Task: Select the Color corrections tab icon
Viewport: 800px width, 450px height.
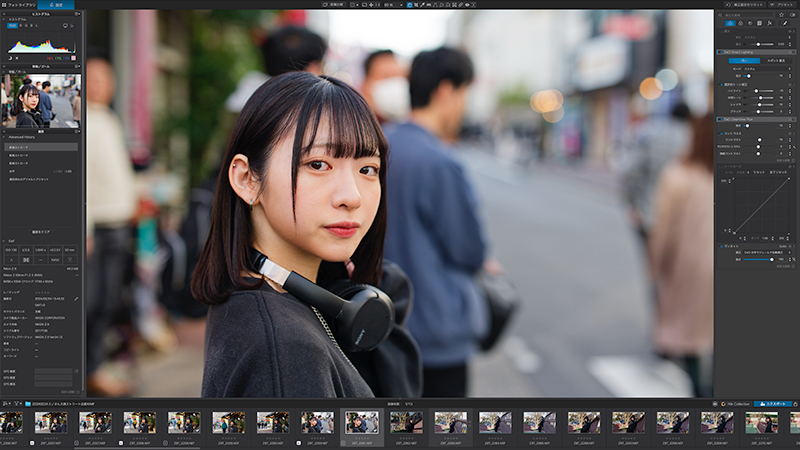Action: (x=740, y=23)
